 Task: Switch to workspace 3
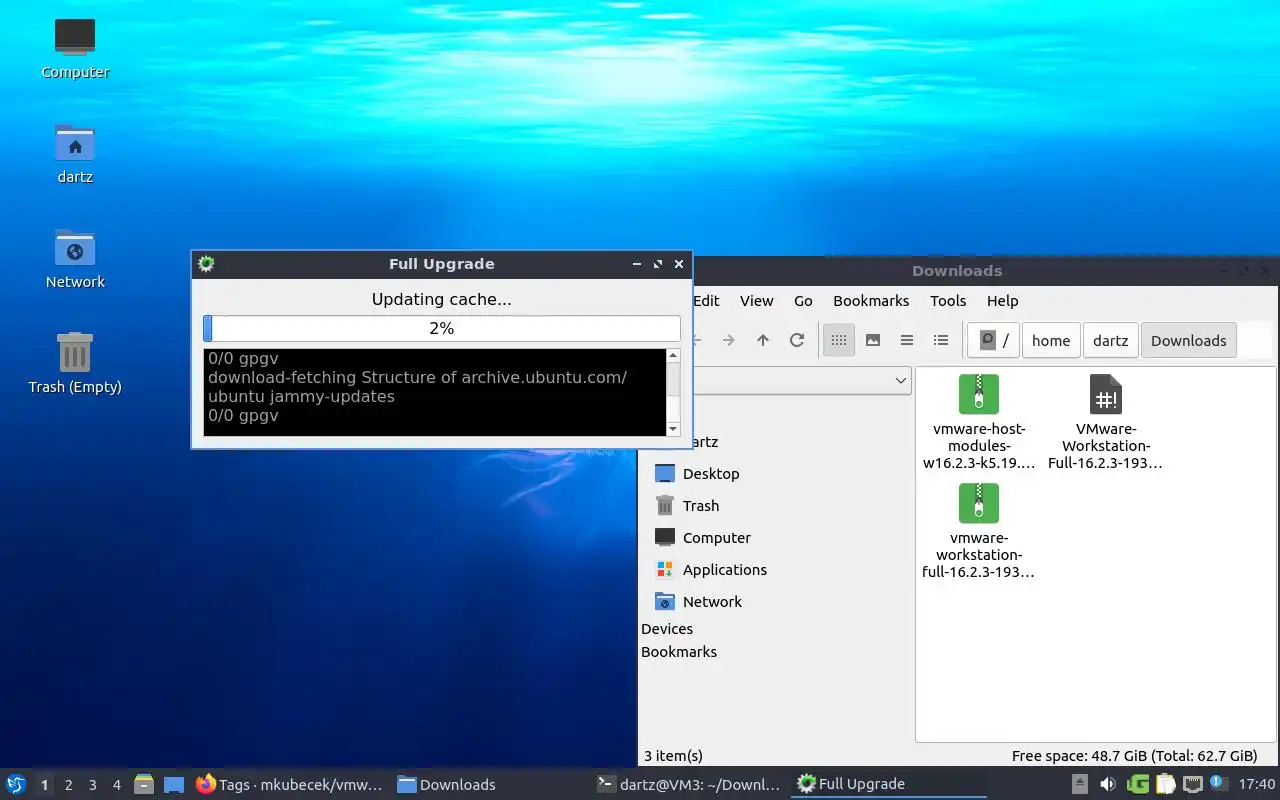coord(92,785)
